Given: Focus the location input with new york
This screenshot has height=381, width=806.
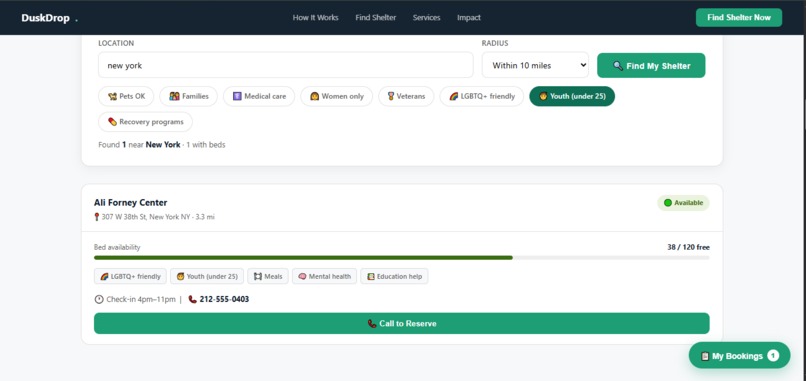Looking at the screenshot, I should [x=285, y=65].
